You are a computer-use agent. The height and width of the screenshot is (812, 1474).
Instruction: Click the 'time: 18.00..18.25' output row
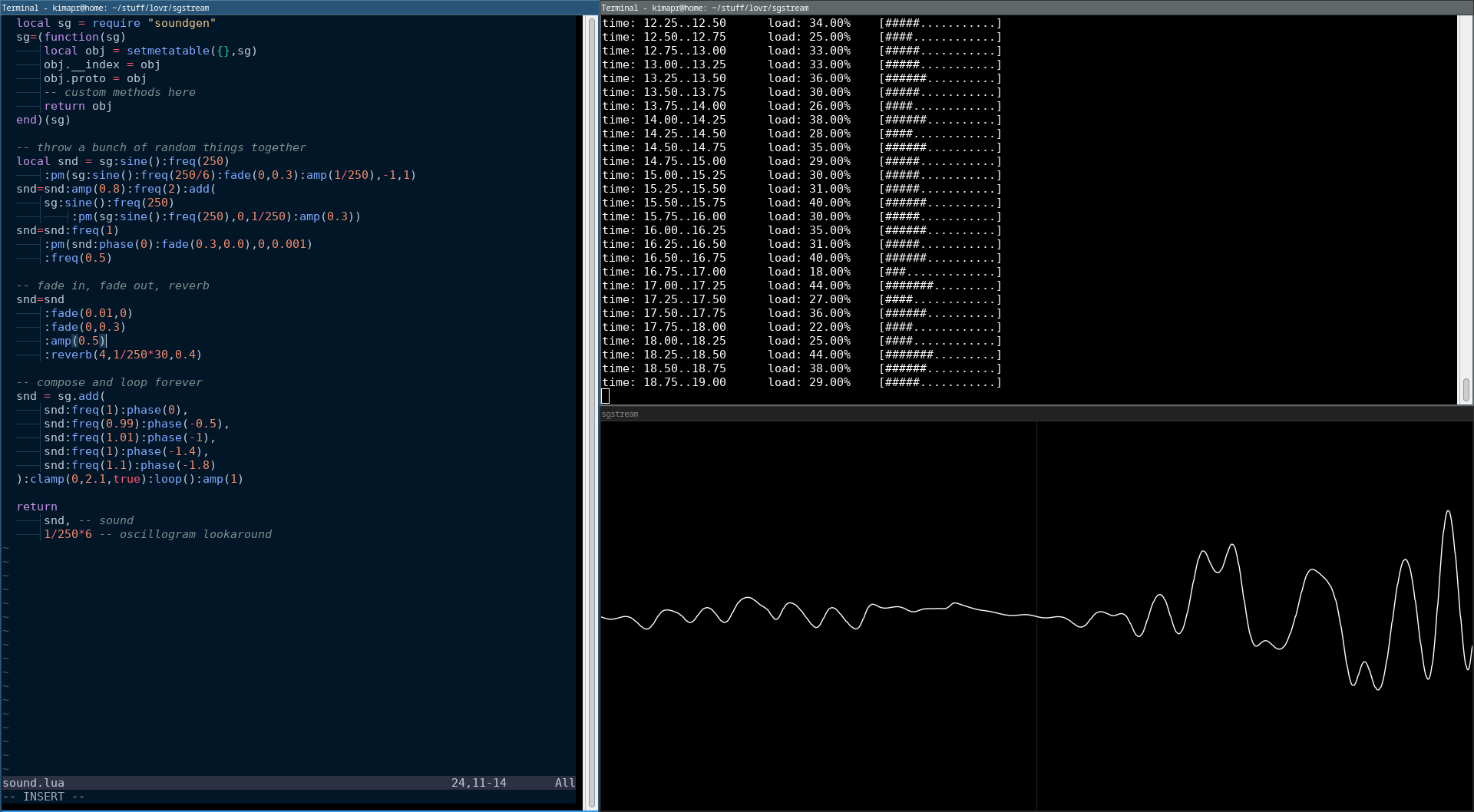pyautogui.click(x=801, y=341)
